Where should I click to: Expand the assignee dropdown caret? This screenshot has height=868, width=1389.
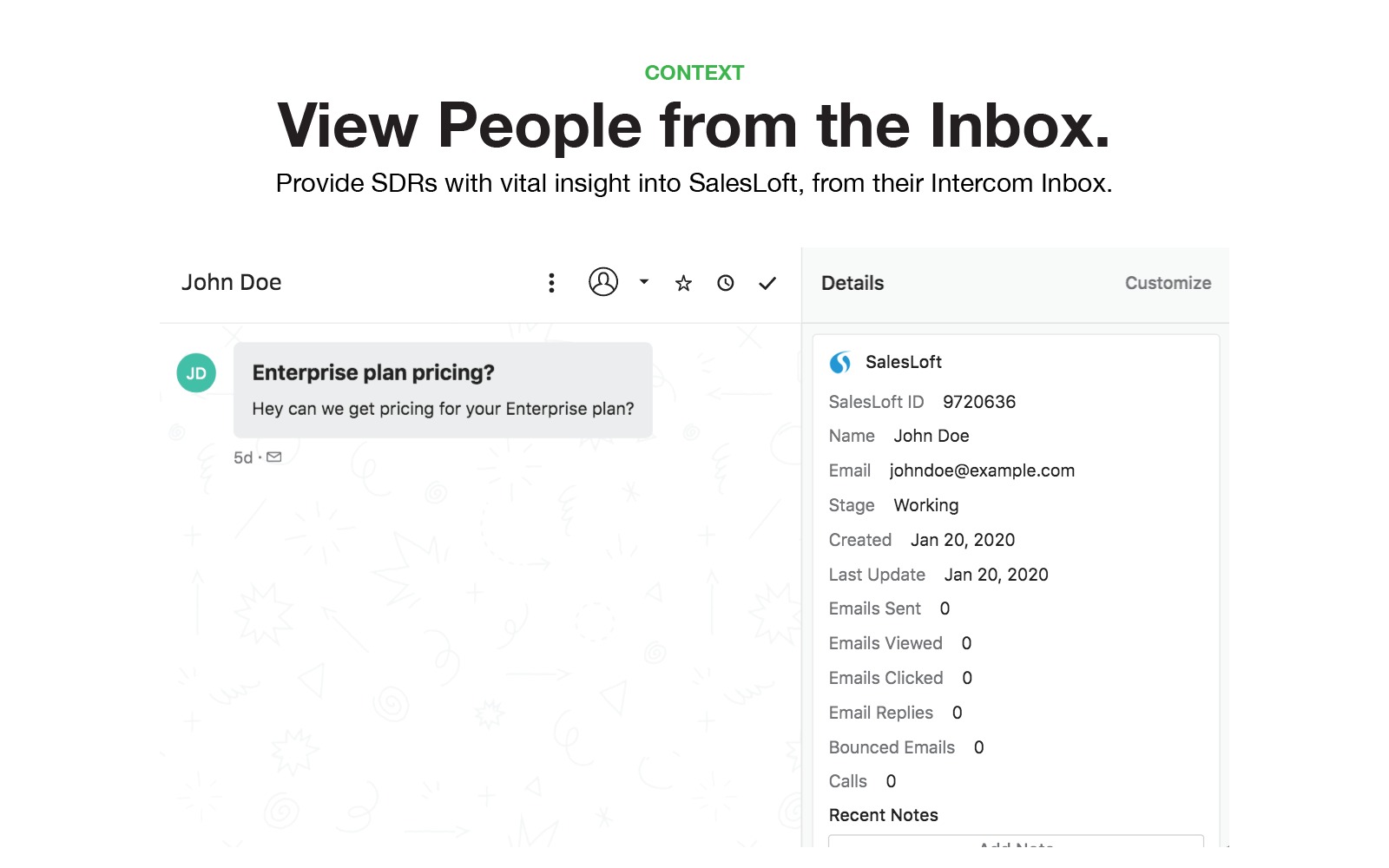[x=644, y=282]
